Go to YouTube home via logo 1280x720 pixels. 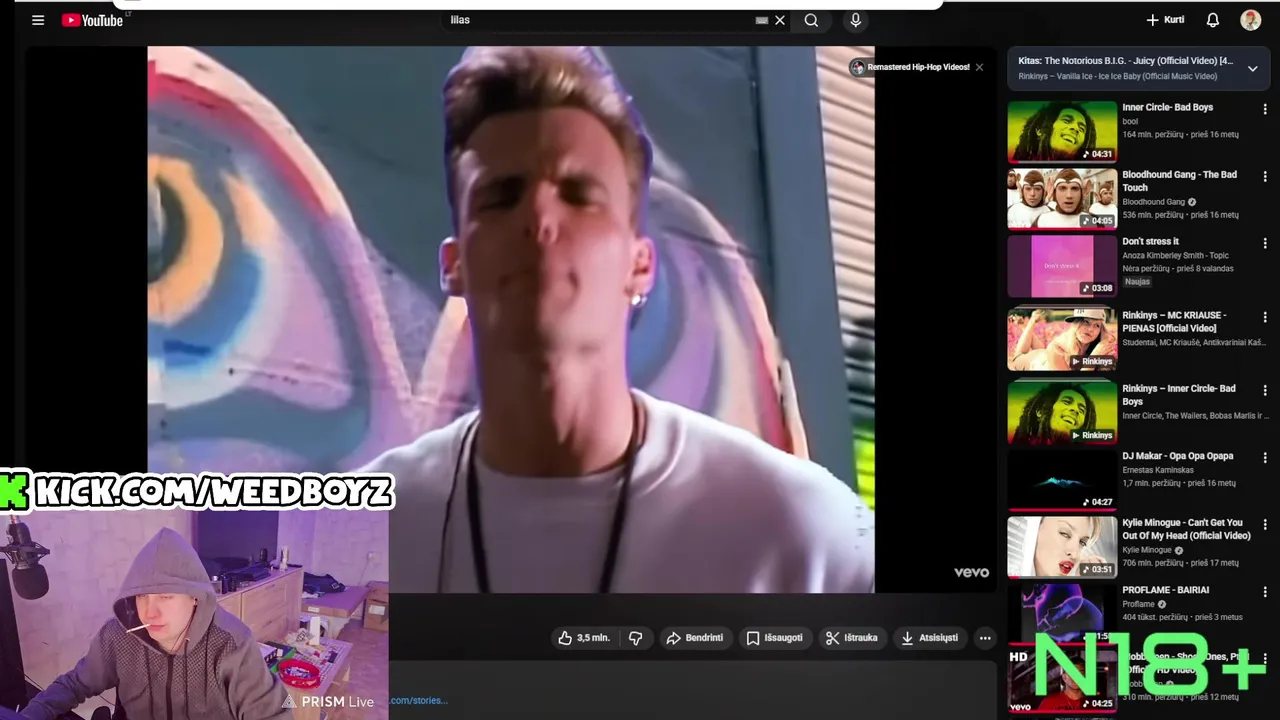point(92,20)
